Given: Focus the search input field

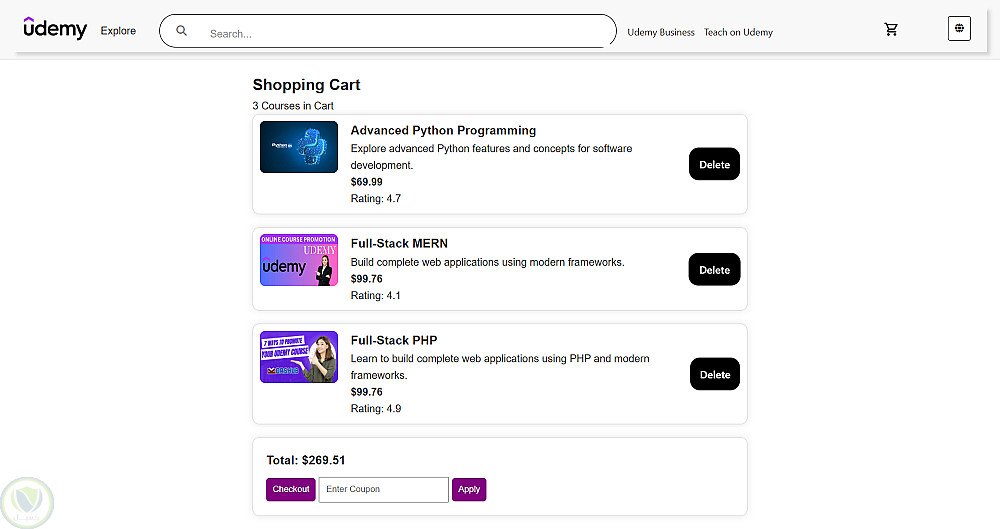Looking at the screenshot, I should click(400, 33).
